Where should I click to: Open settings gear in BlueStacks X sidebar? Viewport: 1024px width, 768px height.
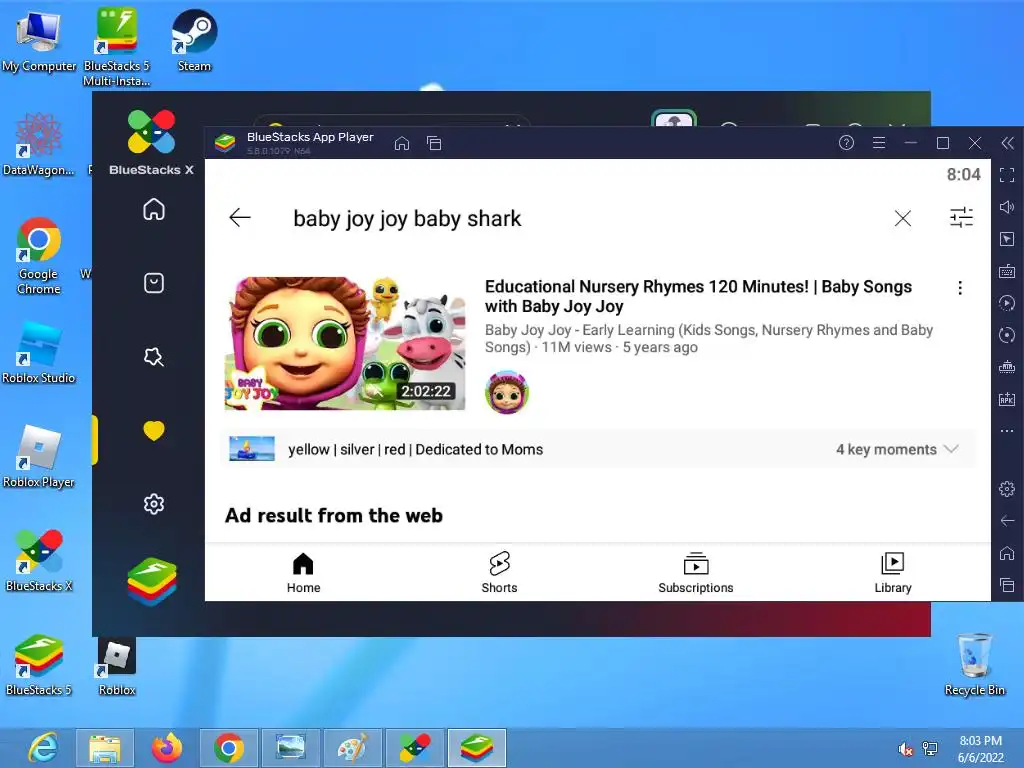click(153, 504)
